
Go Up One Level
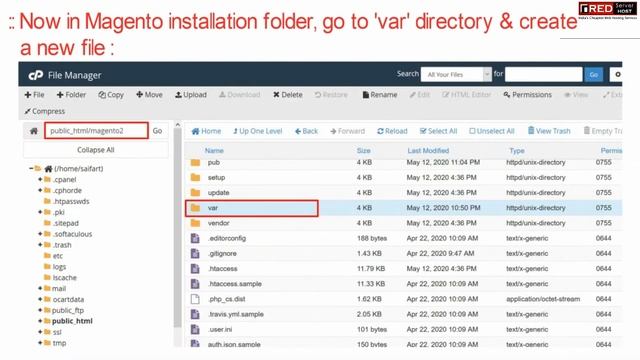pyautogui.click(x=258, y=131)
